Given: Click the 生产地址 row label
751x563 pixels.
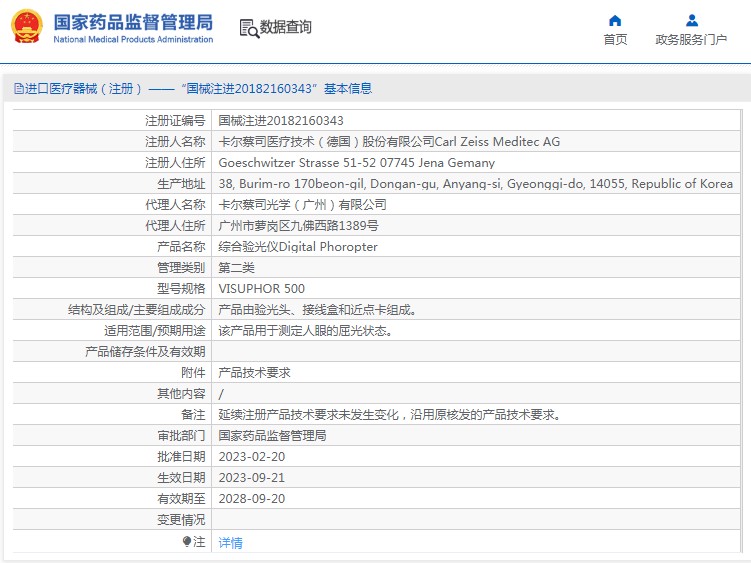Looking at the screenshot, I should point(181,184).
